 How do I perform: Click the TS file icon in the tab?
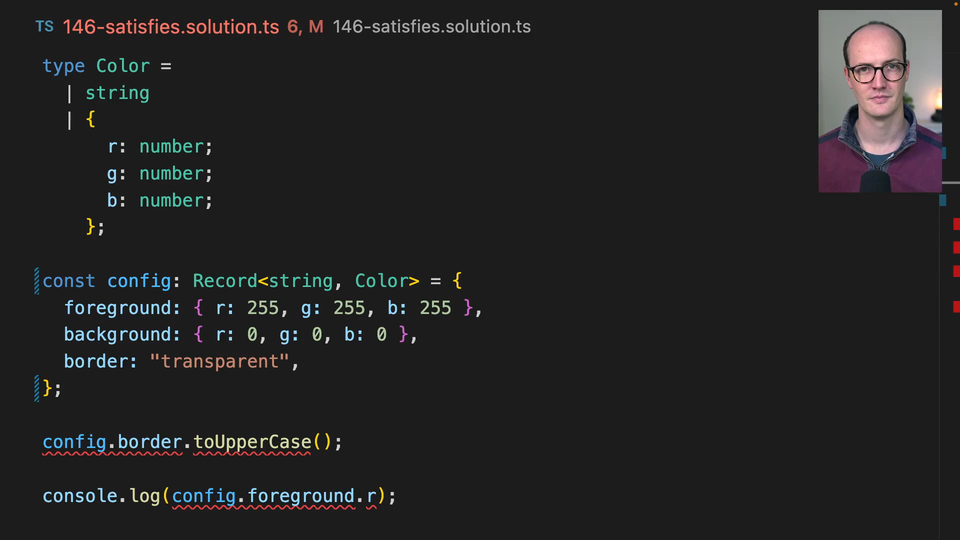pos(44,27)
